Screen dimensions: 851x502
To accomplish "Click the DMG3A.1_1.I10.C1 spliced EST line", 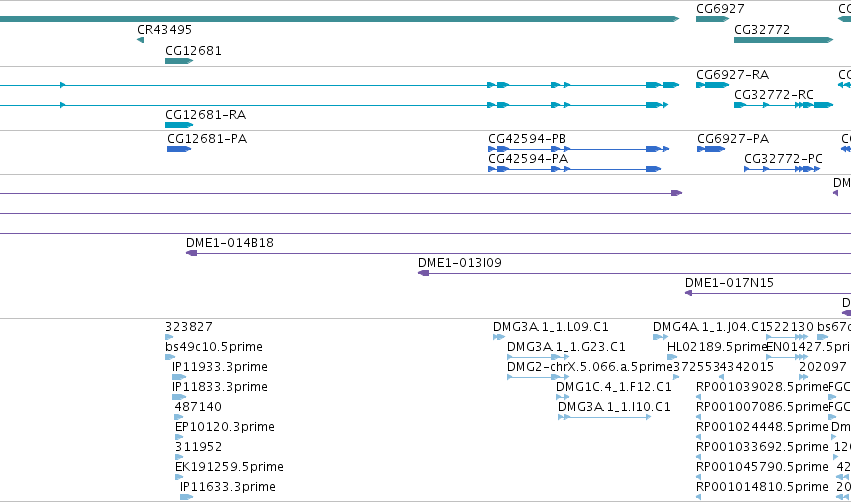I will pos(605,417).
